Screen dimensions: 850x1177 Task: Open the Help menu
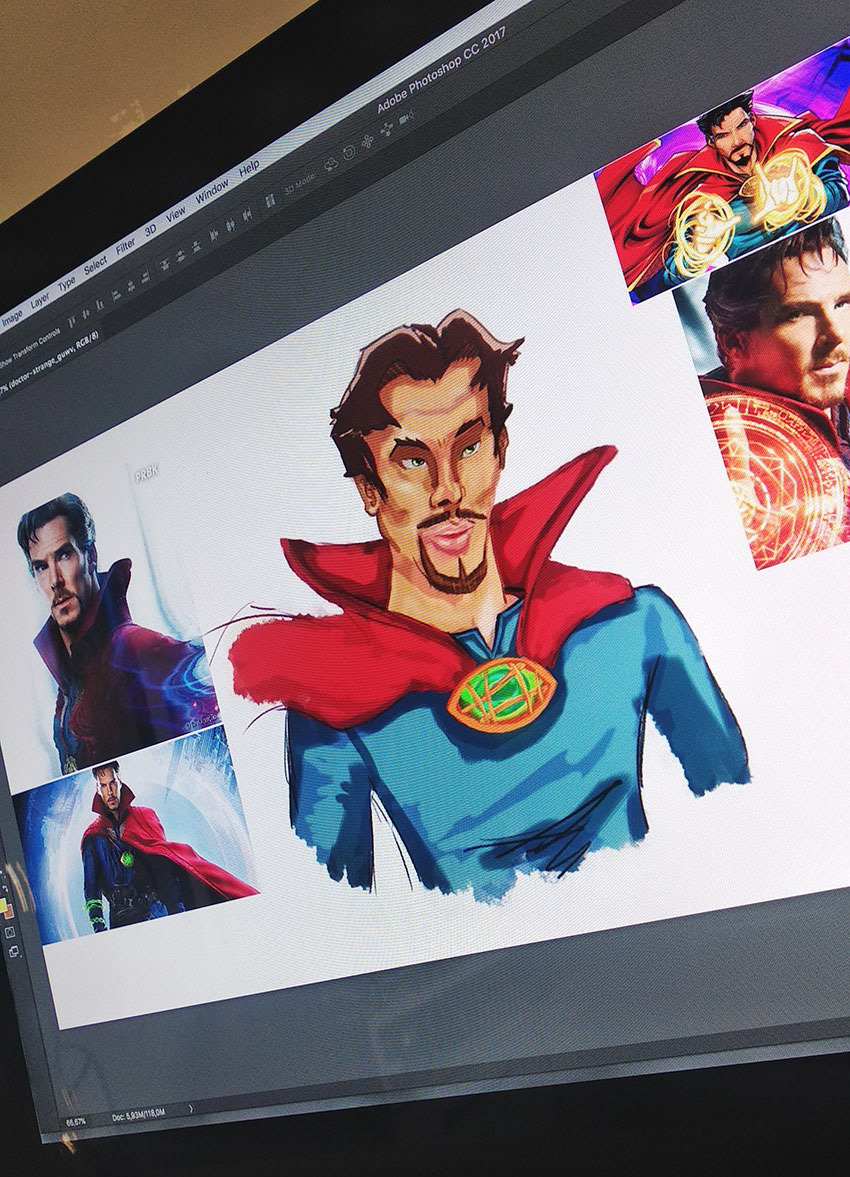click(249, 167)
